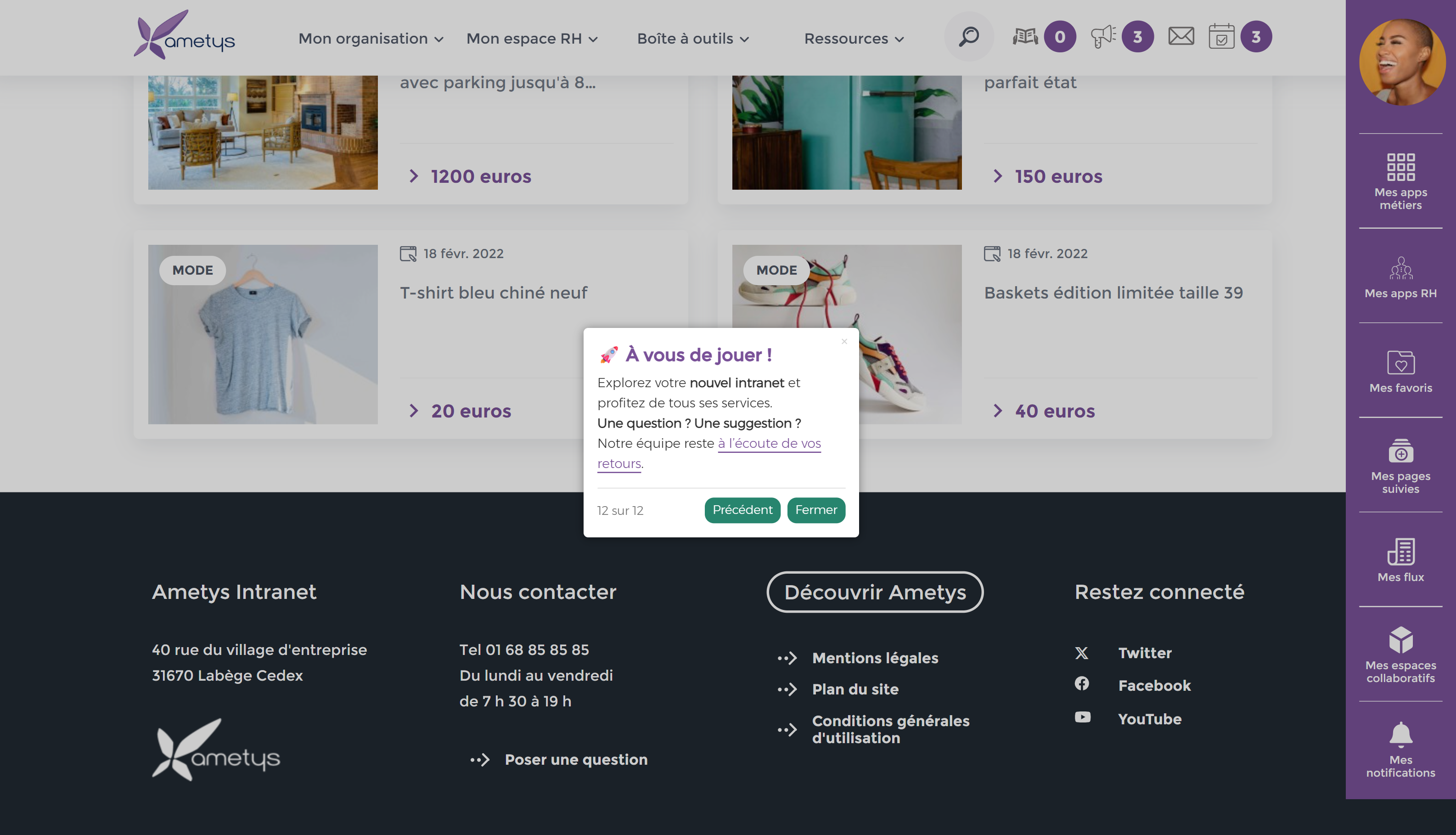The width and height of the screenshot is (1456, 835).
Task: Expand Mon organisation dropdown menu
Action: click(370, 39)
